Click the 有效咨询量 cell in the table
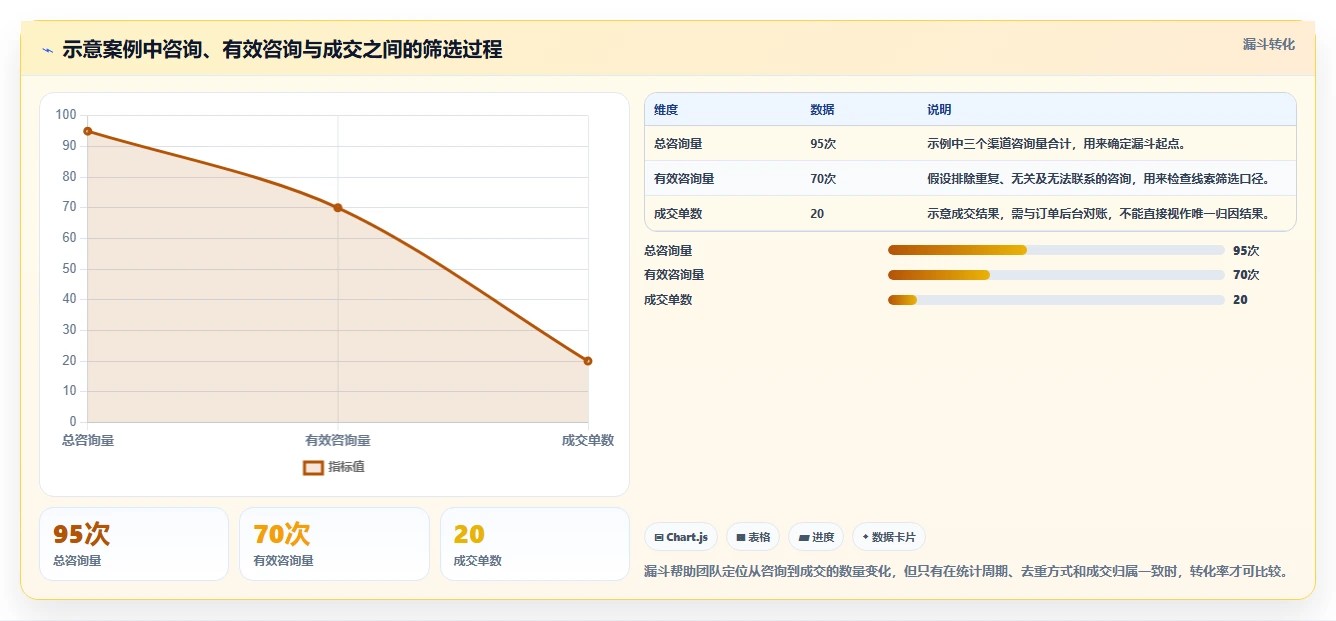The height and width of the screenshot is (621, 1336). coord(684,179)
